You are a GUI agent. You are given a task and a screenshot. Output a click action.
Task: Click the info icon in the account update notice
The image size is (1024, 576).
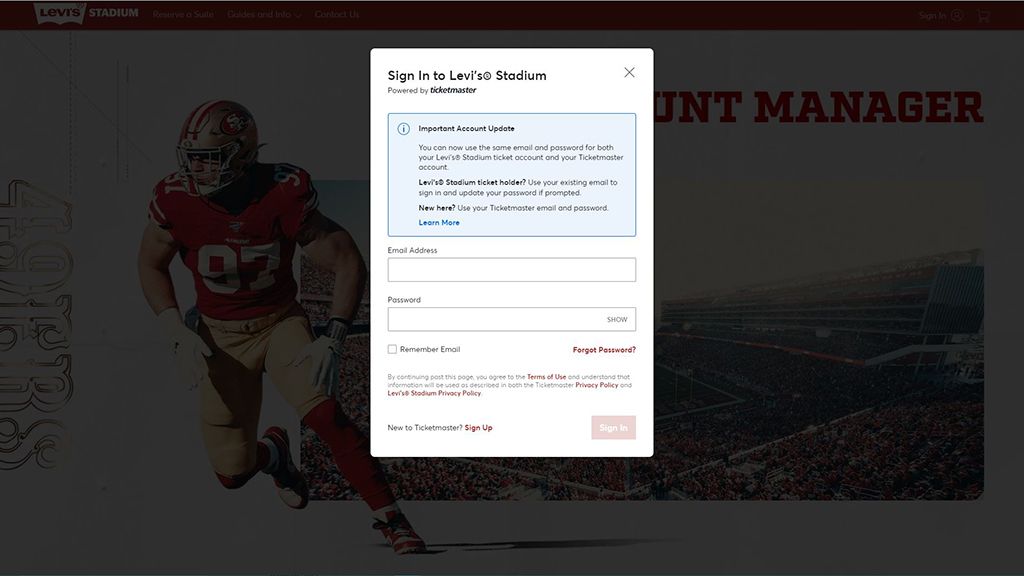pyautogui.click(x=403, y=129)
